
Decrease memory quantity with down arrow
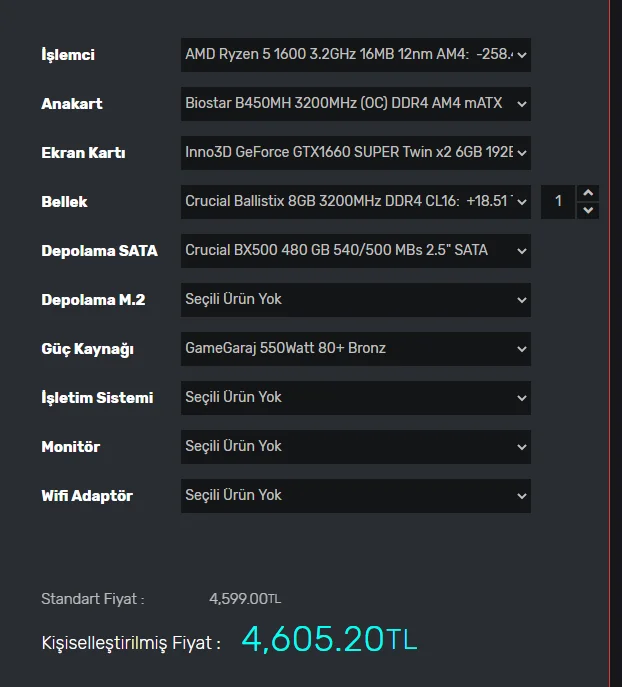click(x=588, y=210)
